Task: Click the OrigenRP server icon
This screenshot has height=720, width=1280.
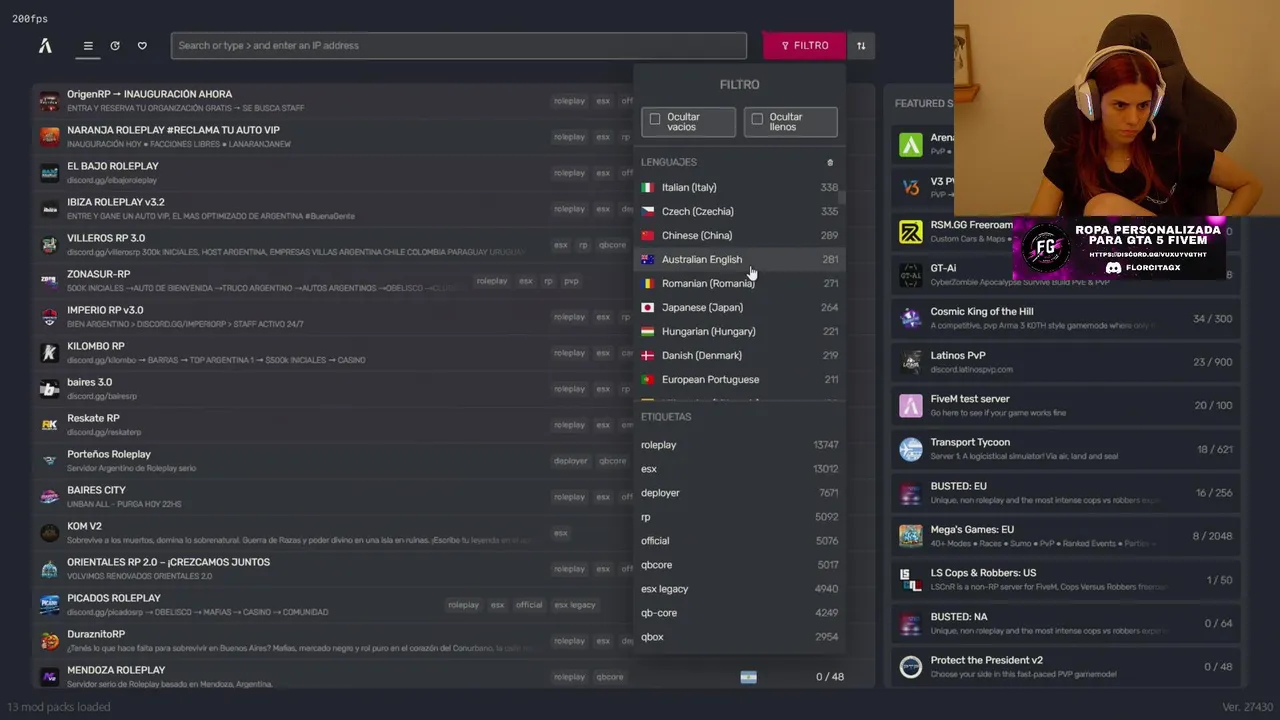Action: pos(49,101)
